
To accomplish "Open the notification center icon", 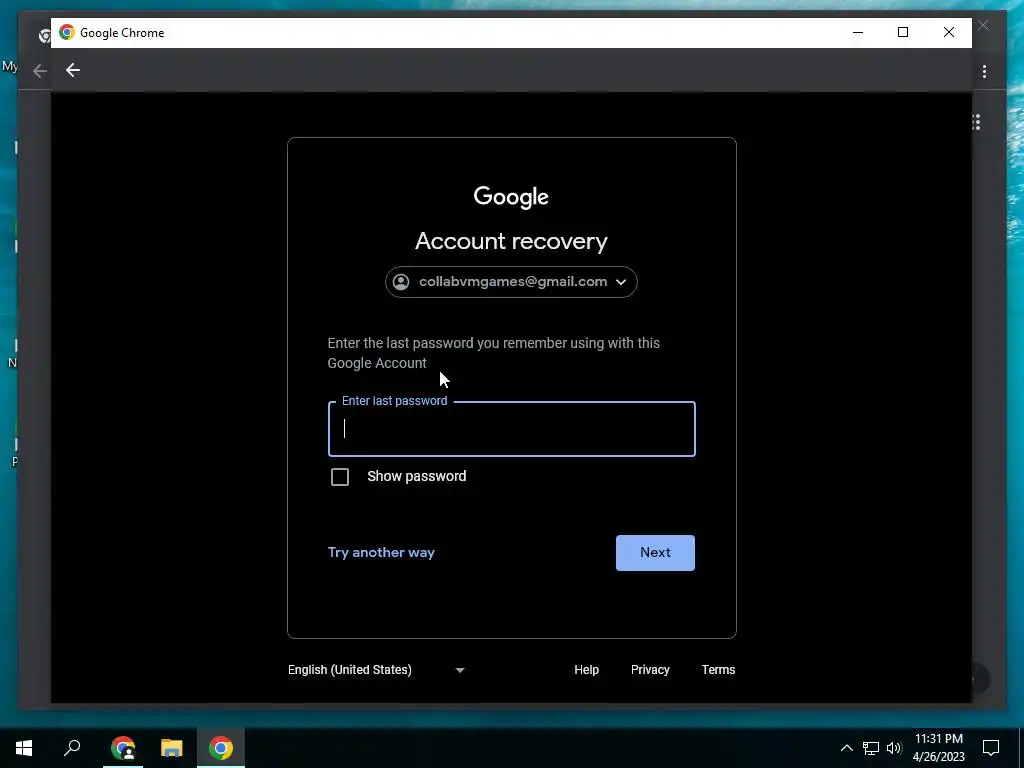I will click(x=991, y=748).
